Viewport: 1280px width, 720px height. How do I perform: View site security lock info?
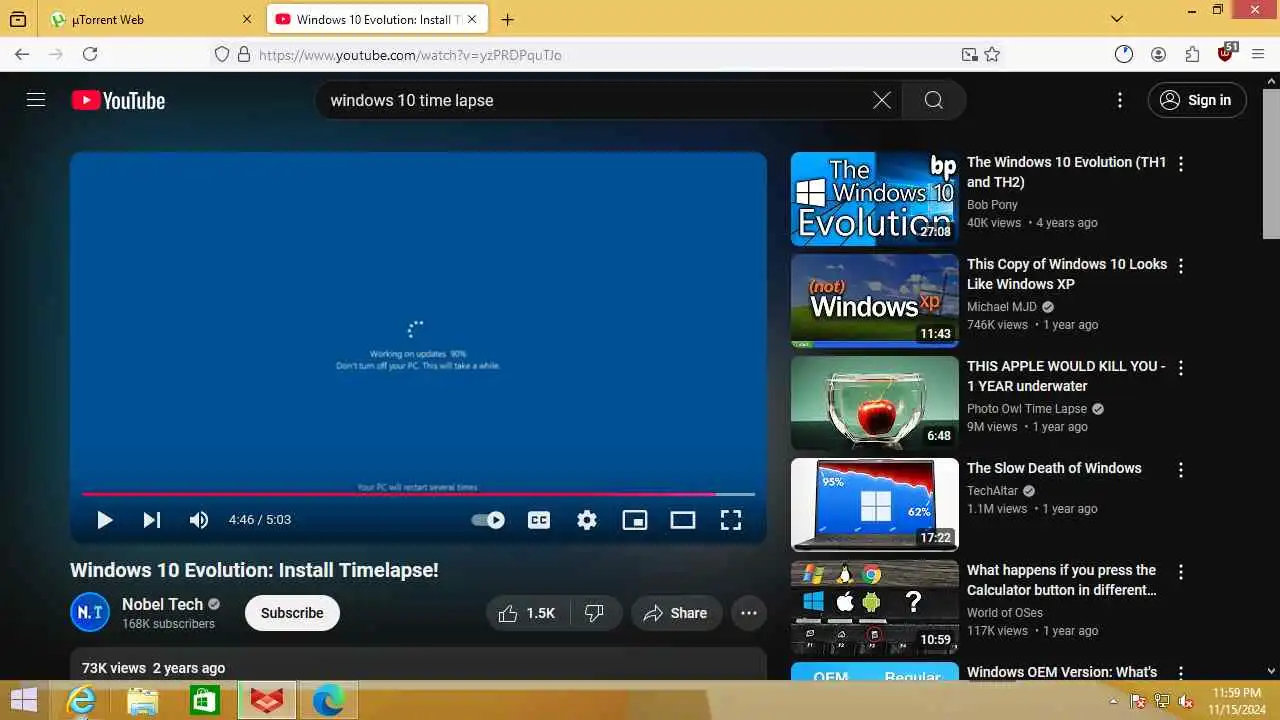coord(244,55)
